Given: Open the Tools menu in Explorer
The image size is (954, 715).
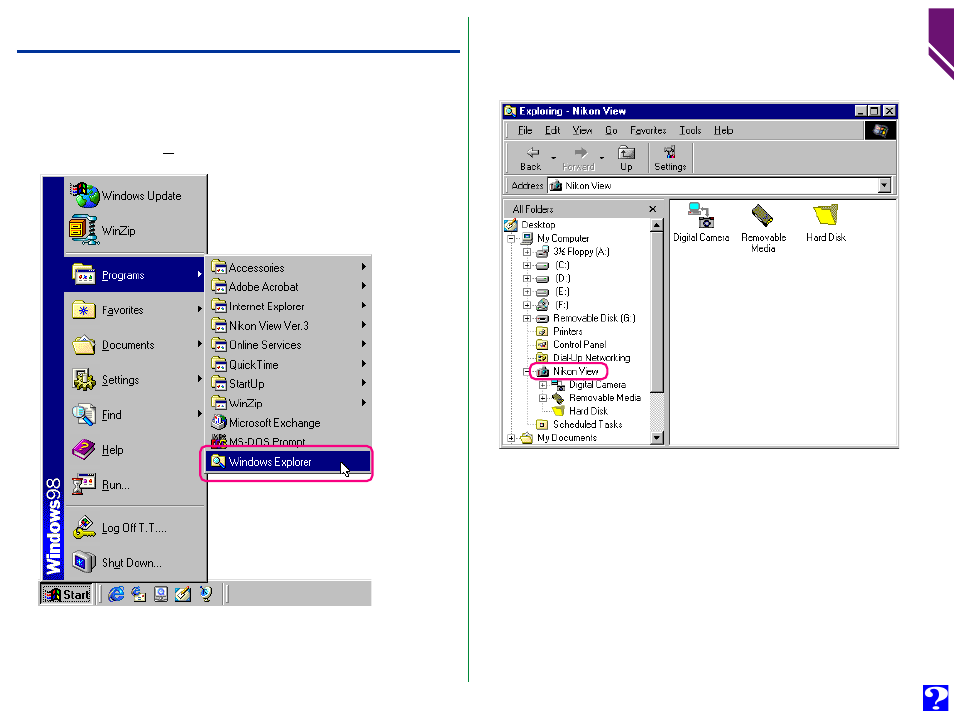Looking at the screenshot, I should 690,130.
